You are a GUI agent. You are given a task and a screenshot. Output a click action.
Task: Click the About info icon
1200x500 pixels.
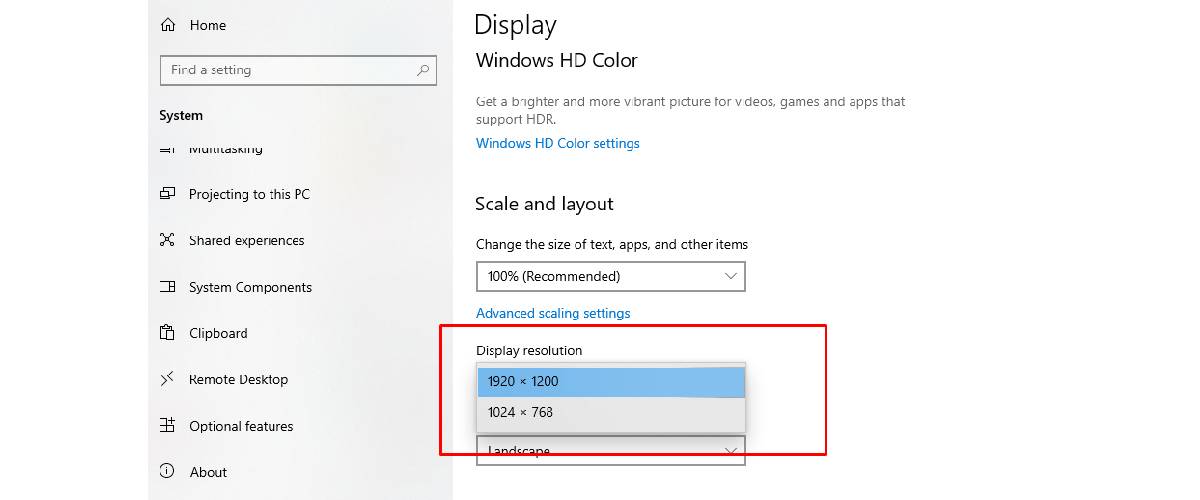tap(168, 472)
